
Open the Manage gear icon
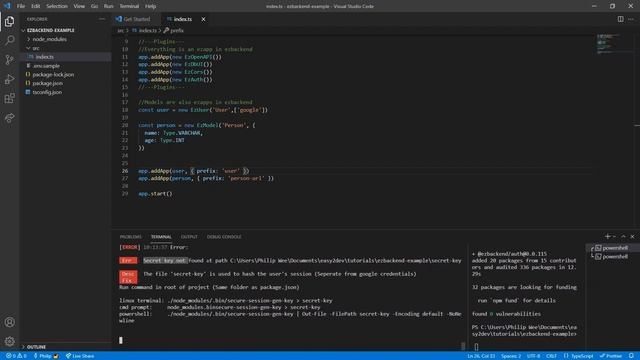coord(9,341)
